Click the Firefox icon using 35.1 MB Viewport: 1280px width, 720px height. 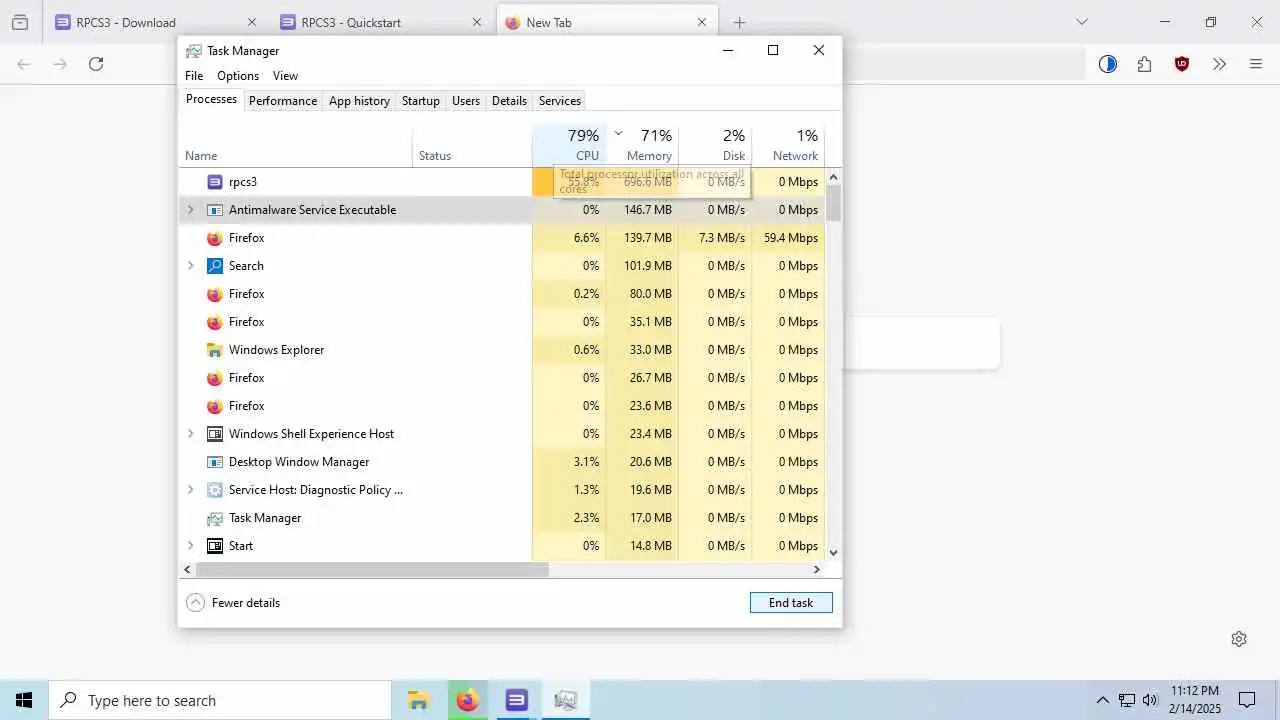coord(214,322)
